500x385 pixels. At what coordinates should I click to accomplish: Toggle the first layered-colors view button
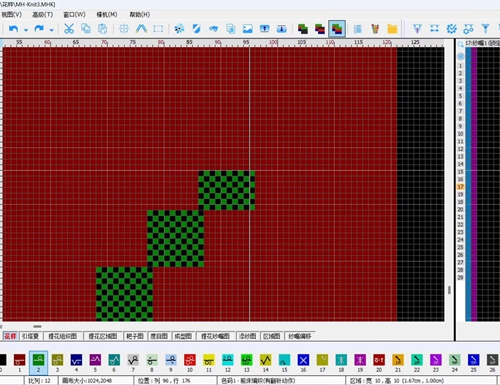(x=303, y=29)
